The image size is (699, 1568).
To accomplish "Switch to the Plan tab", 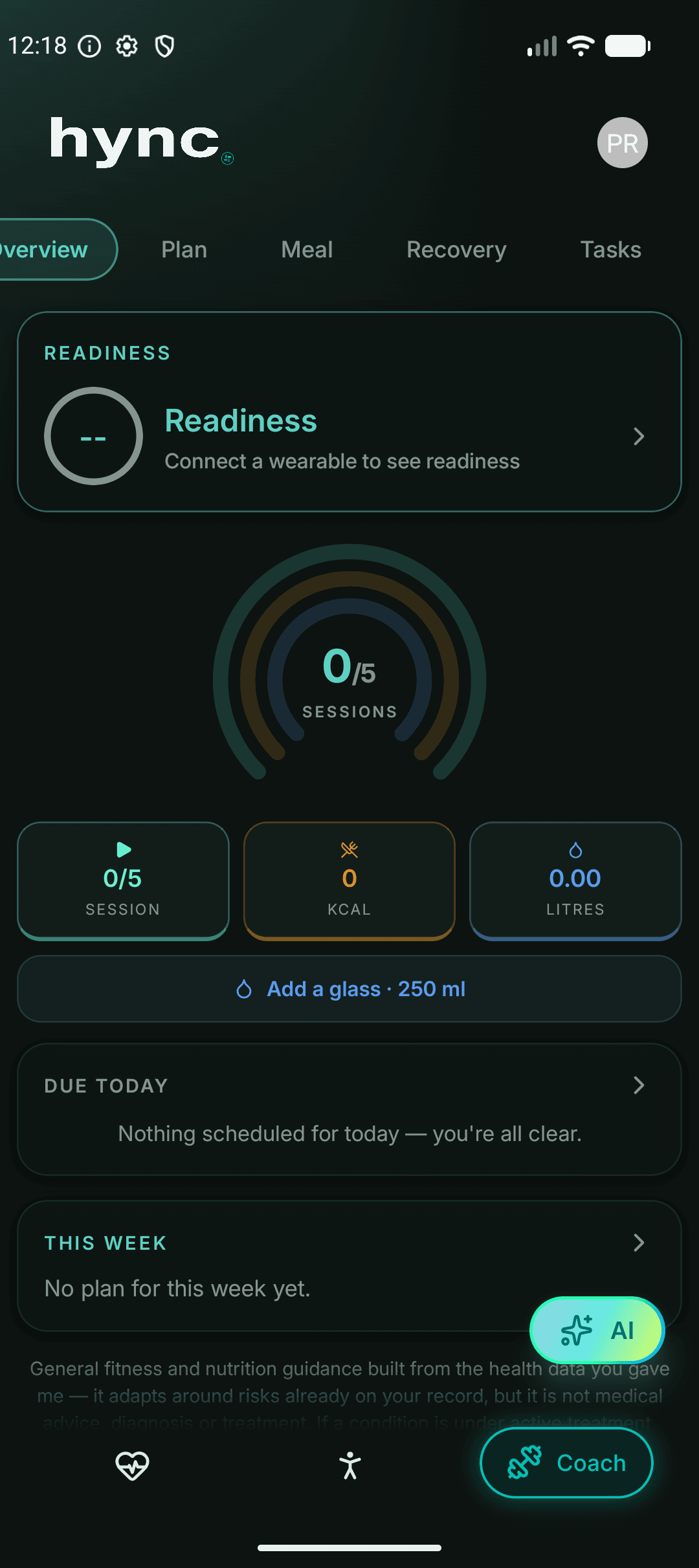I will coord(184,250).
